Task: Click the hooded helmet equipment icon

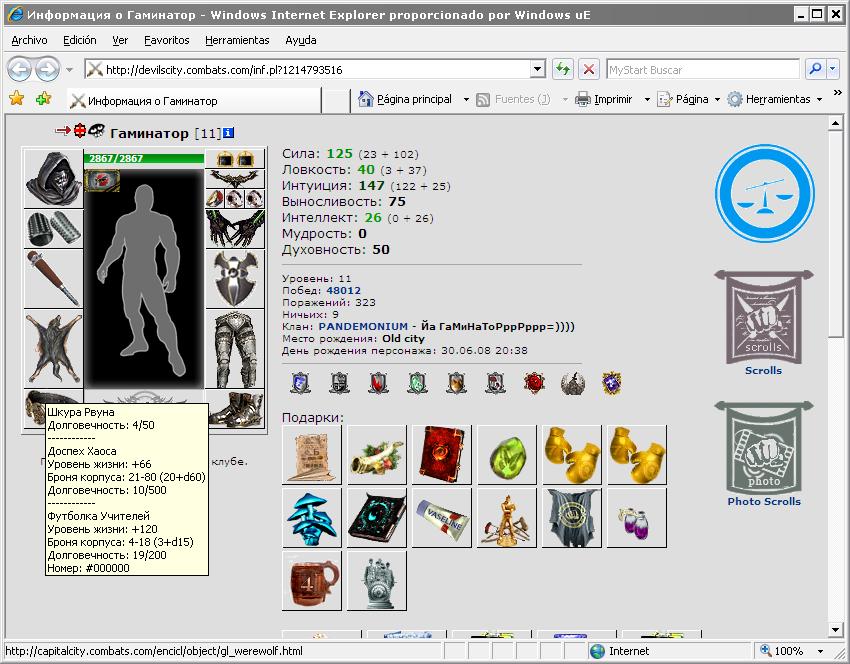Action: tap(54, 179)
